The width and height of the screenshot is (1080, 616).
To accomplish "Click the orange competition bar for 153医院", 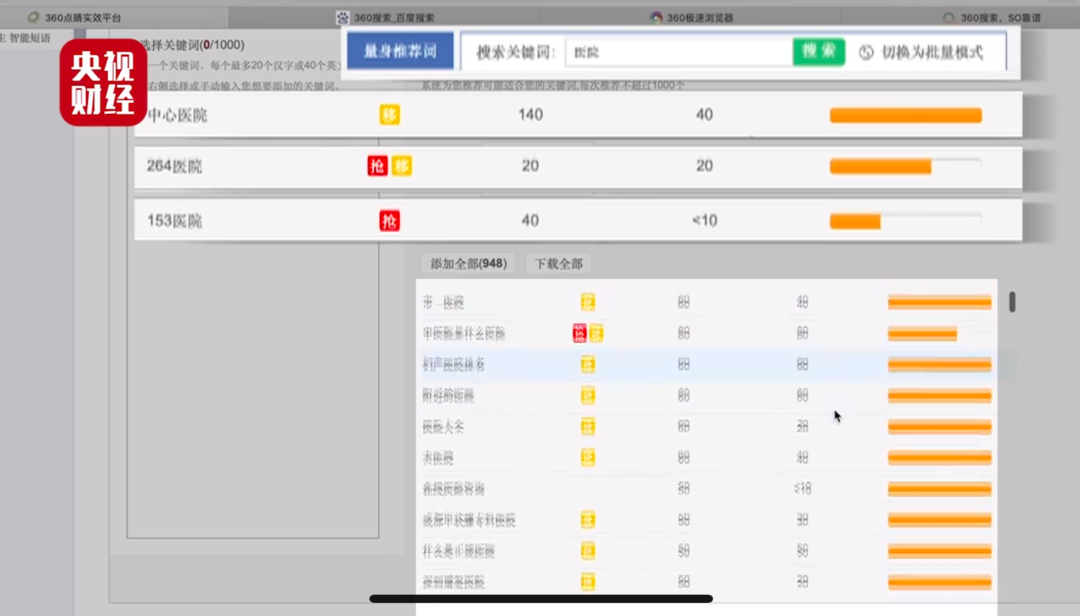I will (855, 221).
